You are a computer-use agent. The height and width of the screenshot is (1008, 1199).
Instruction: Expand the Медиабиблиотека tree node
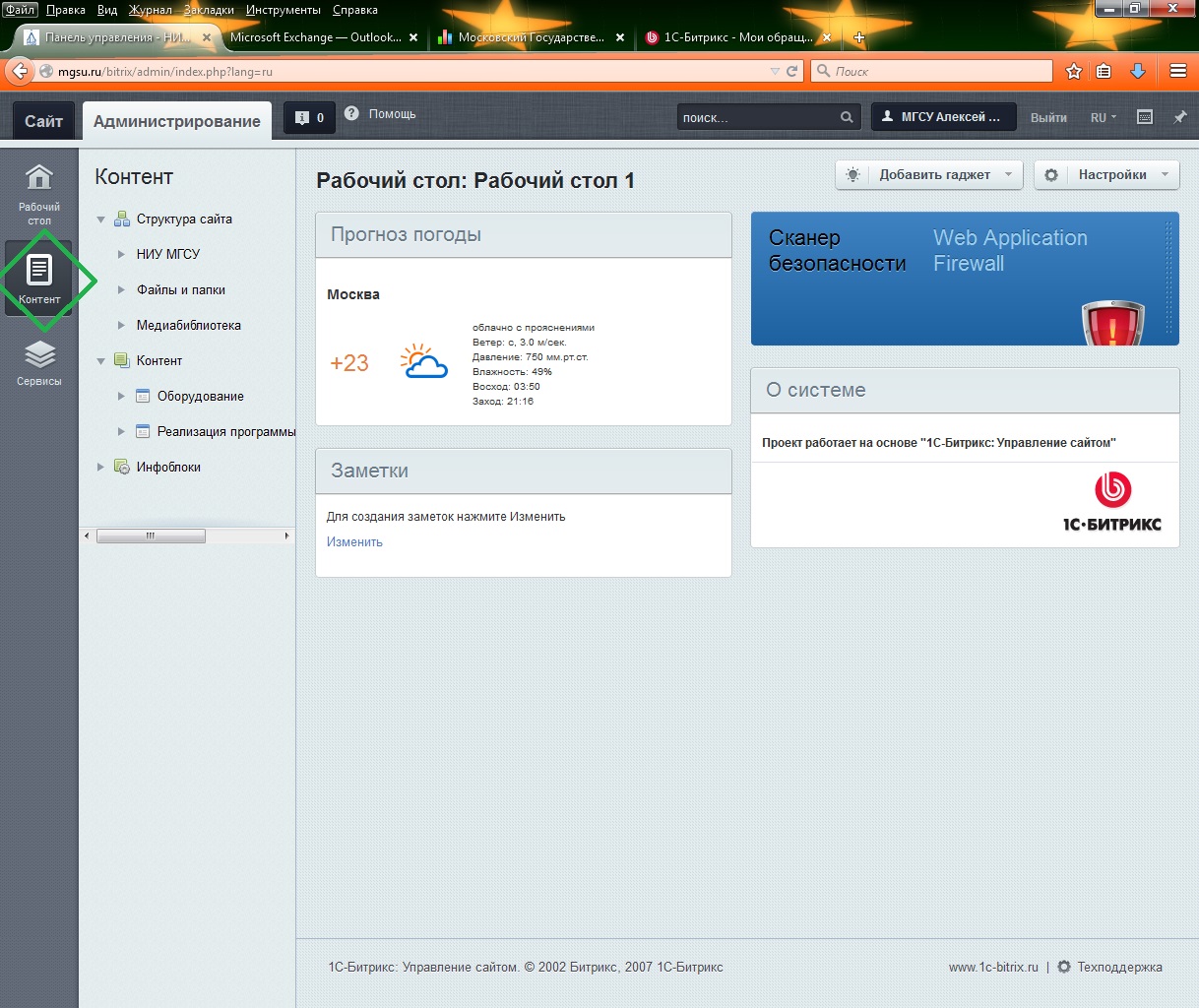click(121, 325)
